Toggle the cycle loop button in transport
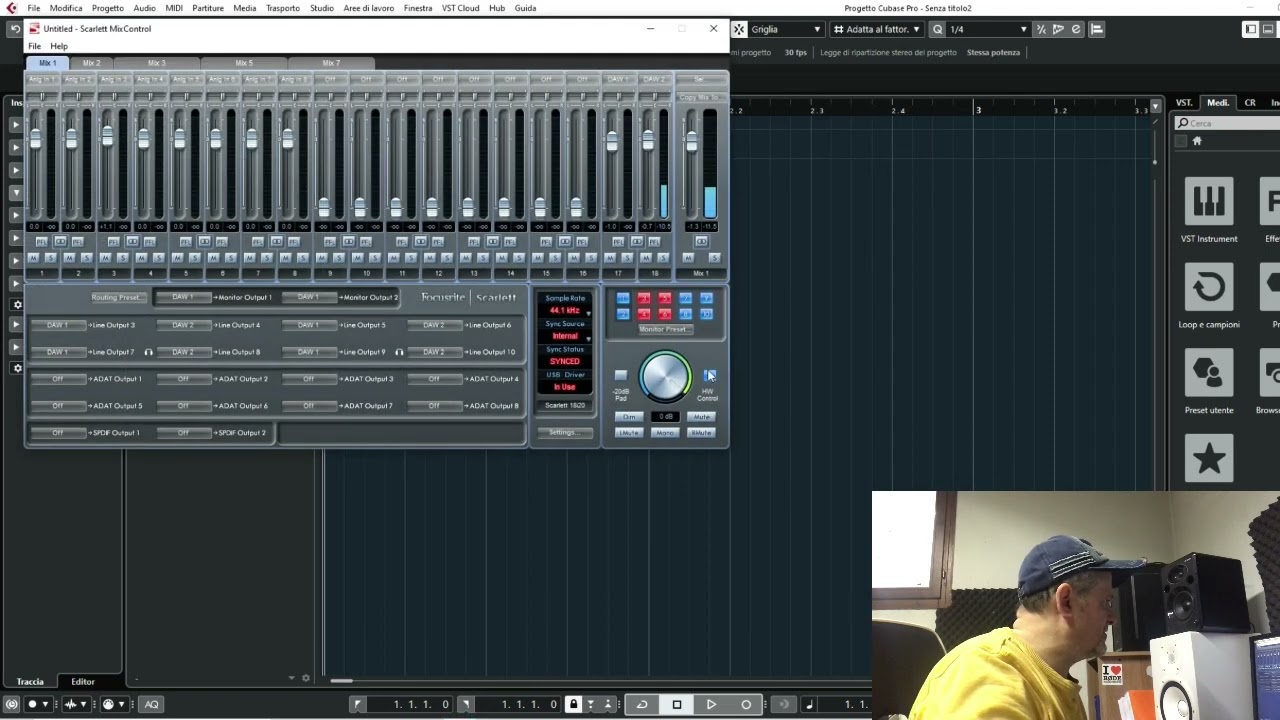This screenshot has width=1280, height=720. 642,704
